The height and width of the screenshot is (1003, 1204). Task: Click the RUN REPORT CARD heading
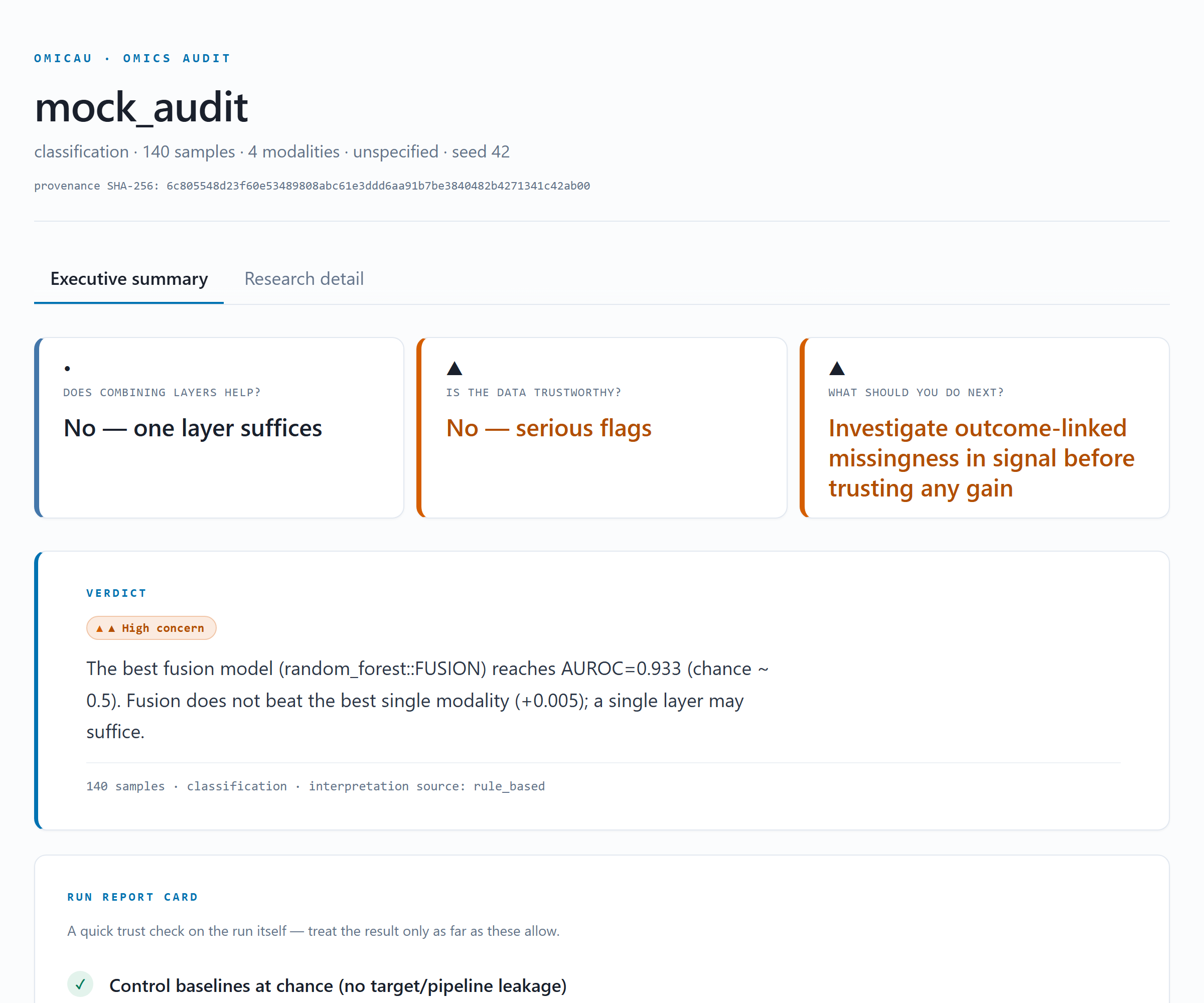click(132, 897)
